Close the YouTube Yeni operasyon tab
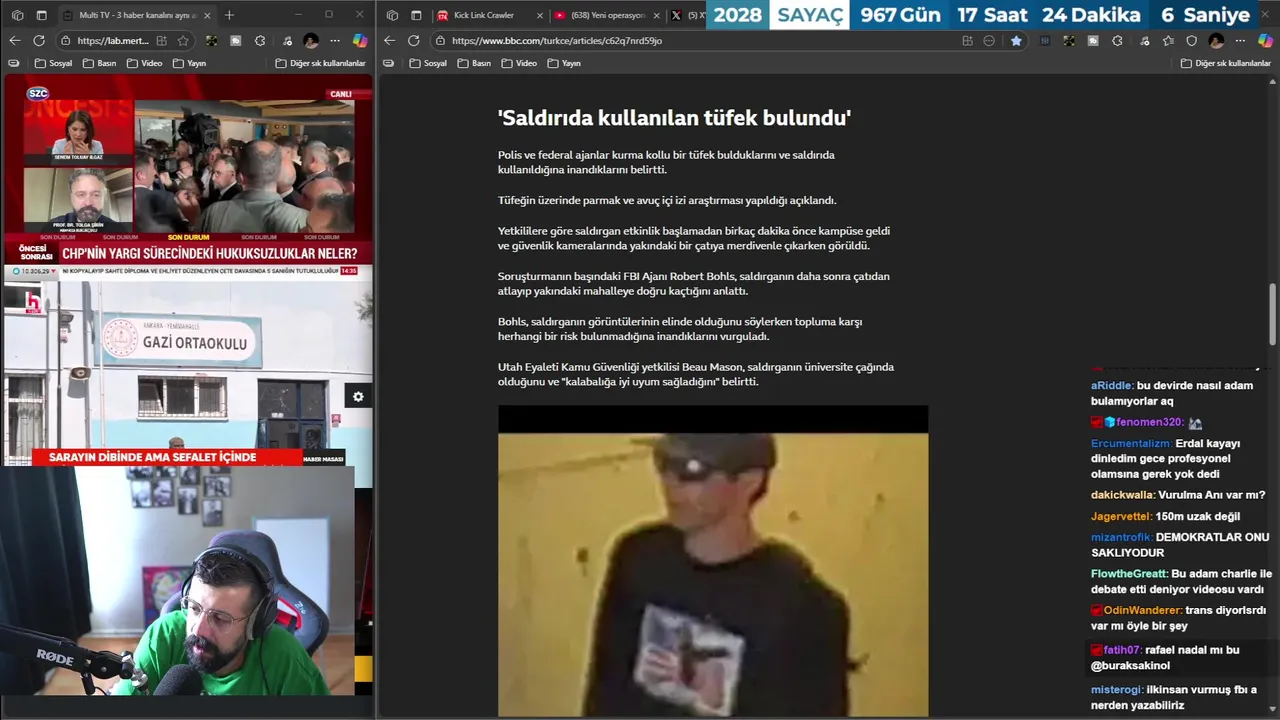Image resolution: width=1280 pixels, height=720 pixels. click(656, 15)
